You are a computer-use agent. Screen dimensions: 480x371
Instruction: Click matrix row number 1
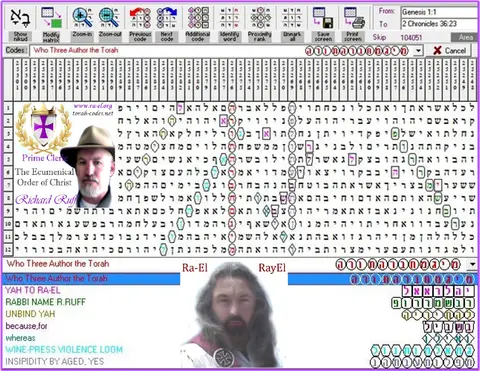tap(8, 108)
